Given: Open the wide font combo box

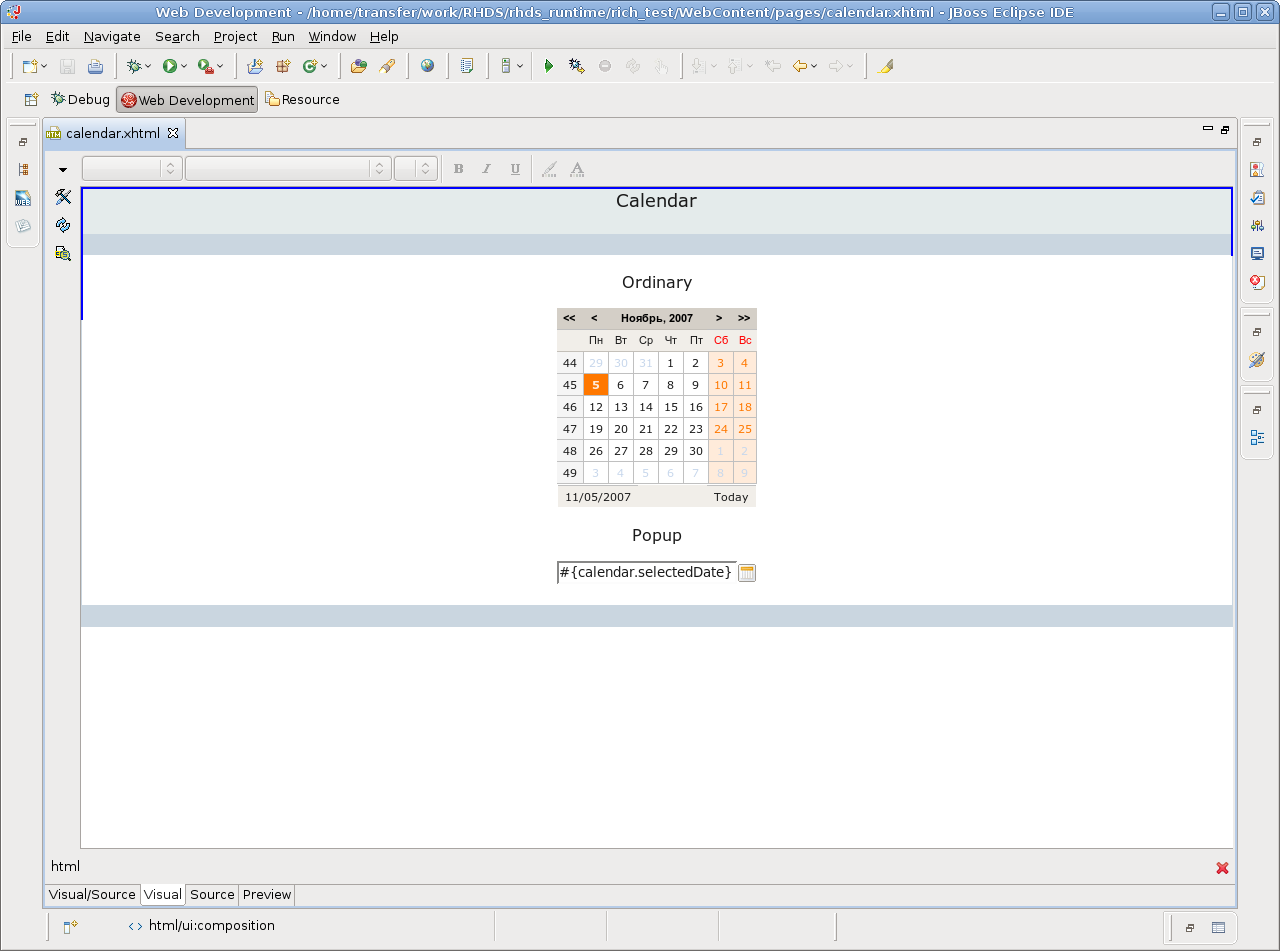Looking at the screenshot, I should tap(288, 169).
